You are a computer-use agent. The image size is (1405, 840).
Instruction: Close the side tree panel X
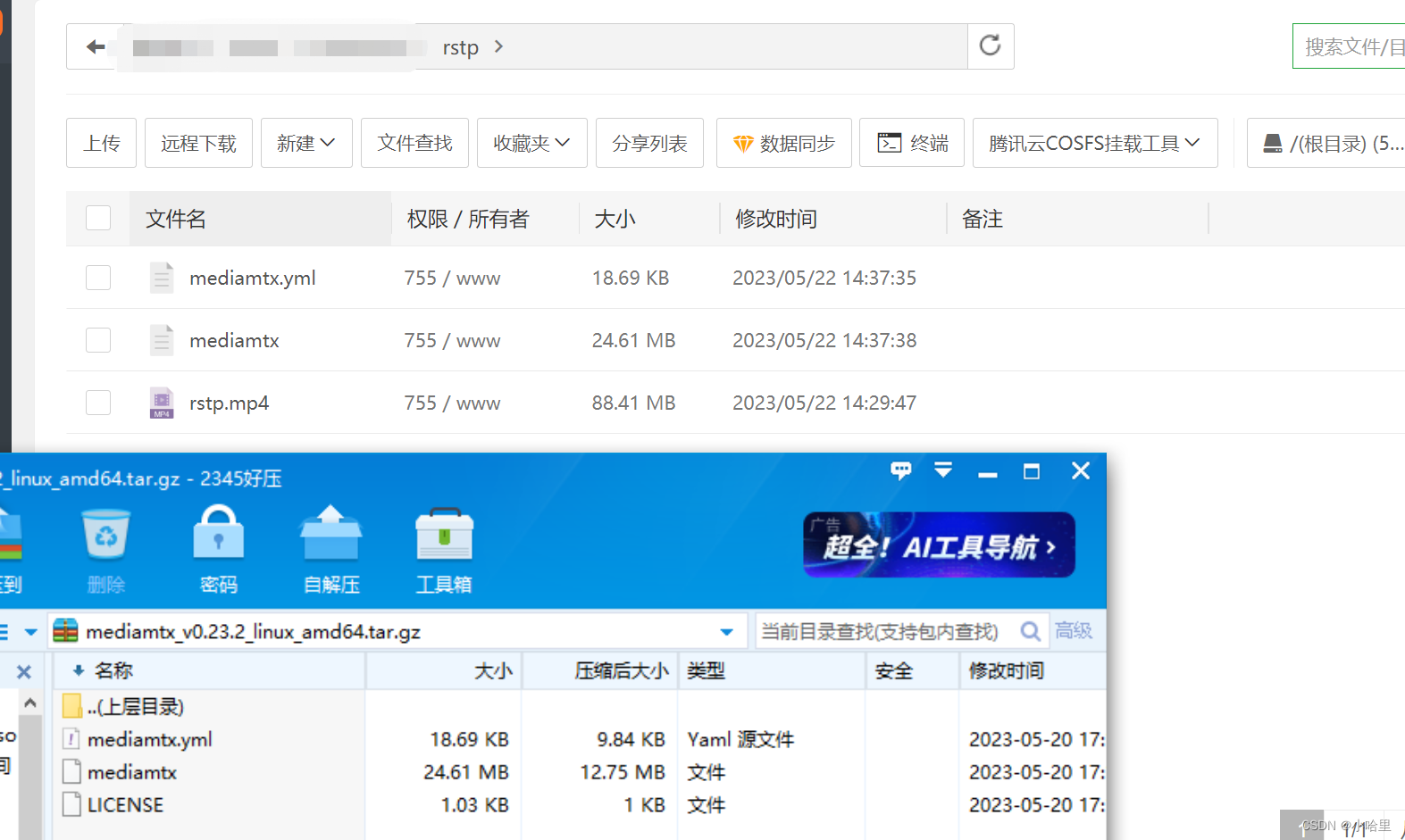click(x=24, y=671)
